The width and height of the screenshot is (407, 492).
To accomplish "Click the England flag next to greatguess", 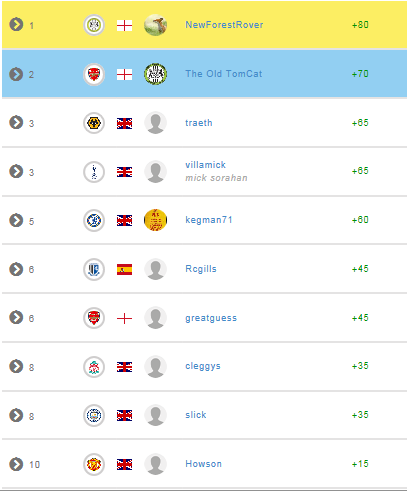I will 124,318.
